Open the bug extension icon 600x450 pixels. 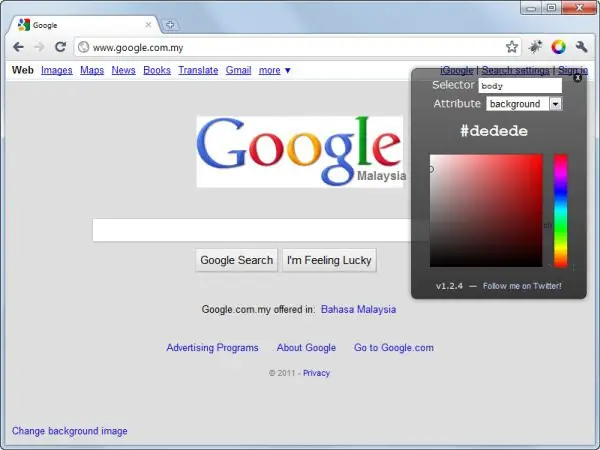(535, 47)
